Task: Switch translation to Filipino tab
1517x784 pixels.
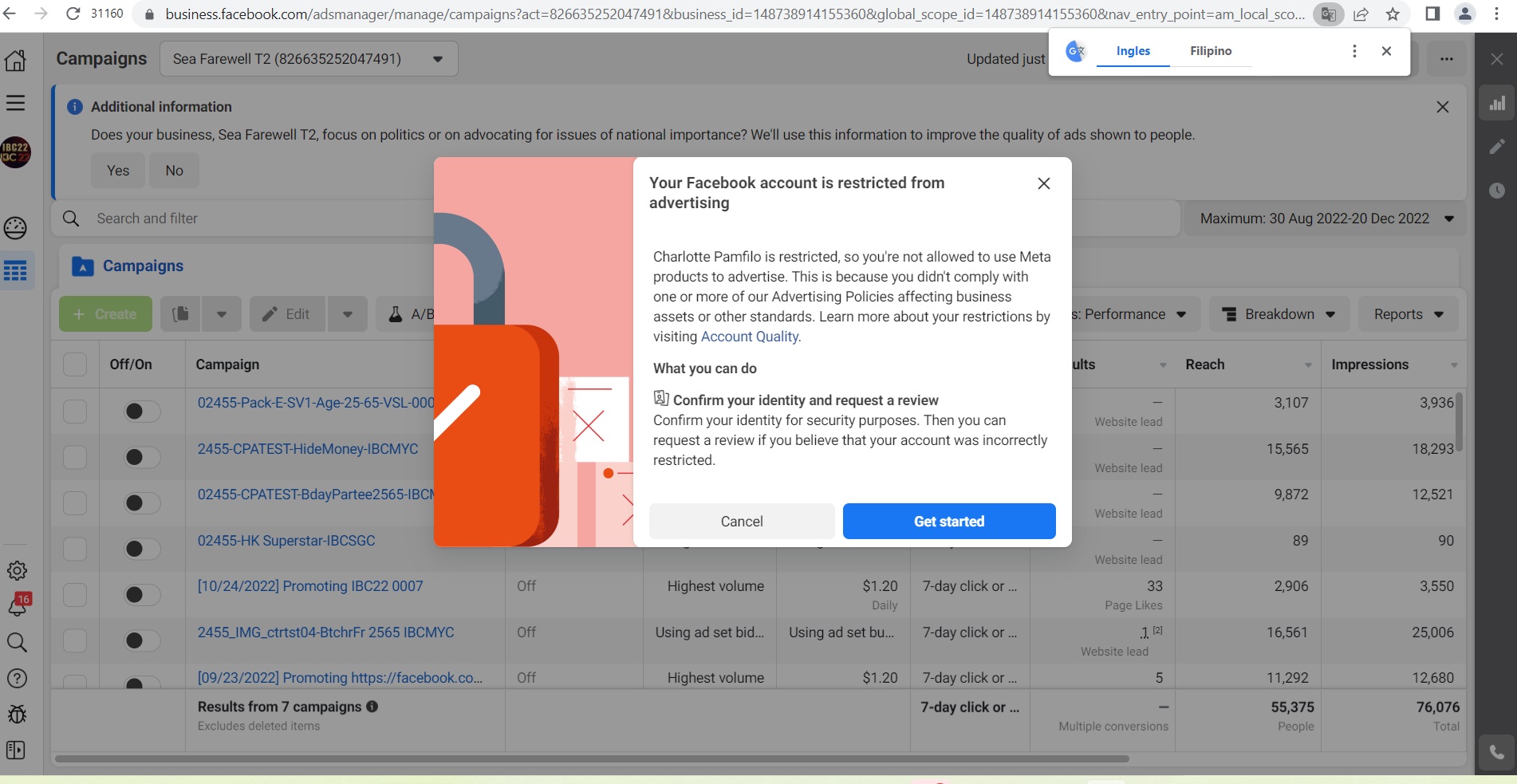Action: pos(1211,51)
